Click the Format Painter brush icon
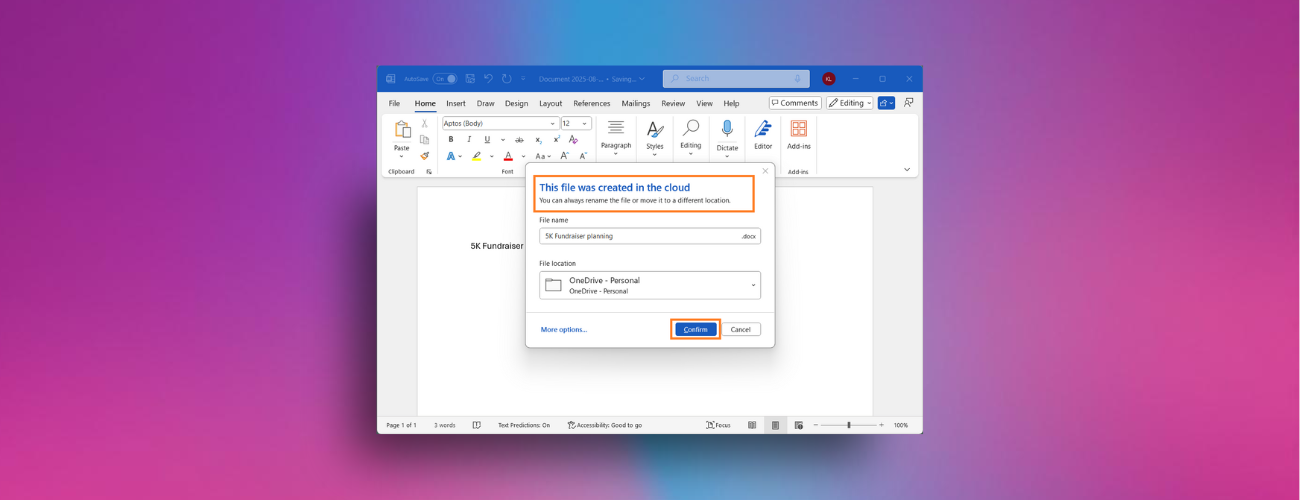 click(424, 156)
